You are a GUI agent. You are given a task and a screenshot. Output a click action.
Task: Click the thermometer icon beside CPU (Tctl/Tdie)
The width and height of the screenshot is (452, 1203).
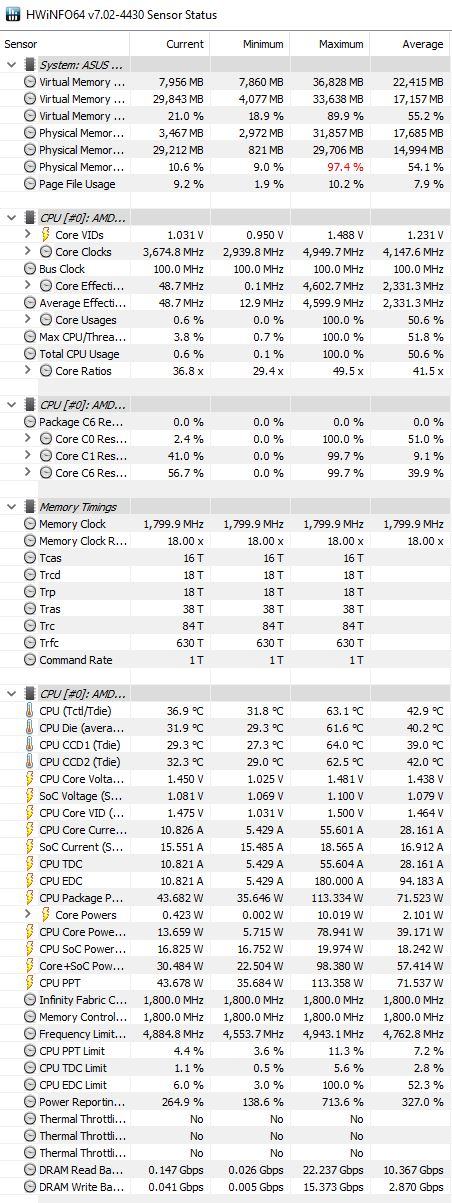[29, 711]
